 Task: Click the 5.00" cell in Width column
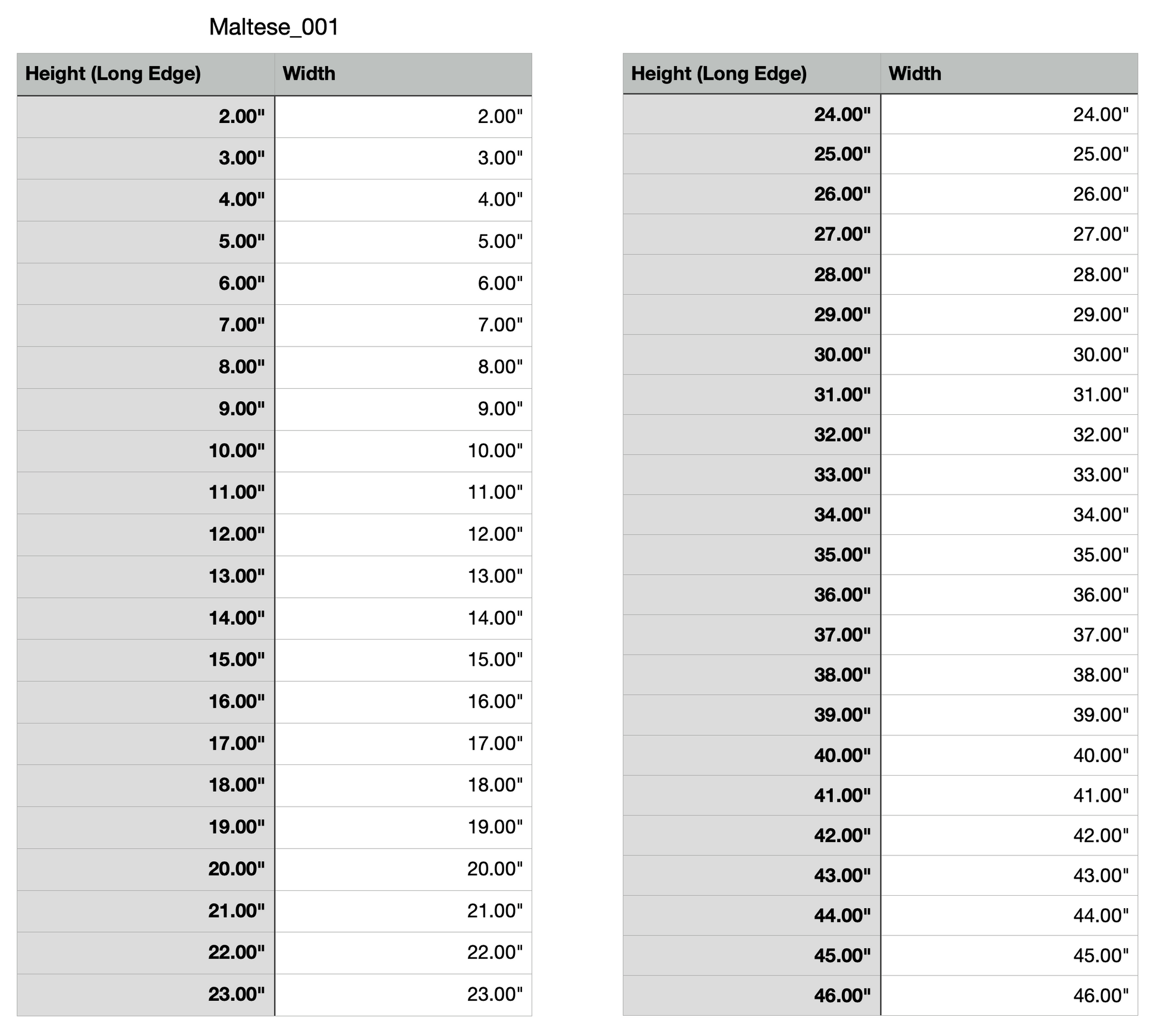pyautogui.click(x=500, y=242)
